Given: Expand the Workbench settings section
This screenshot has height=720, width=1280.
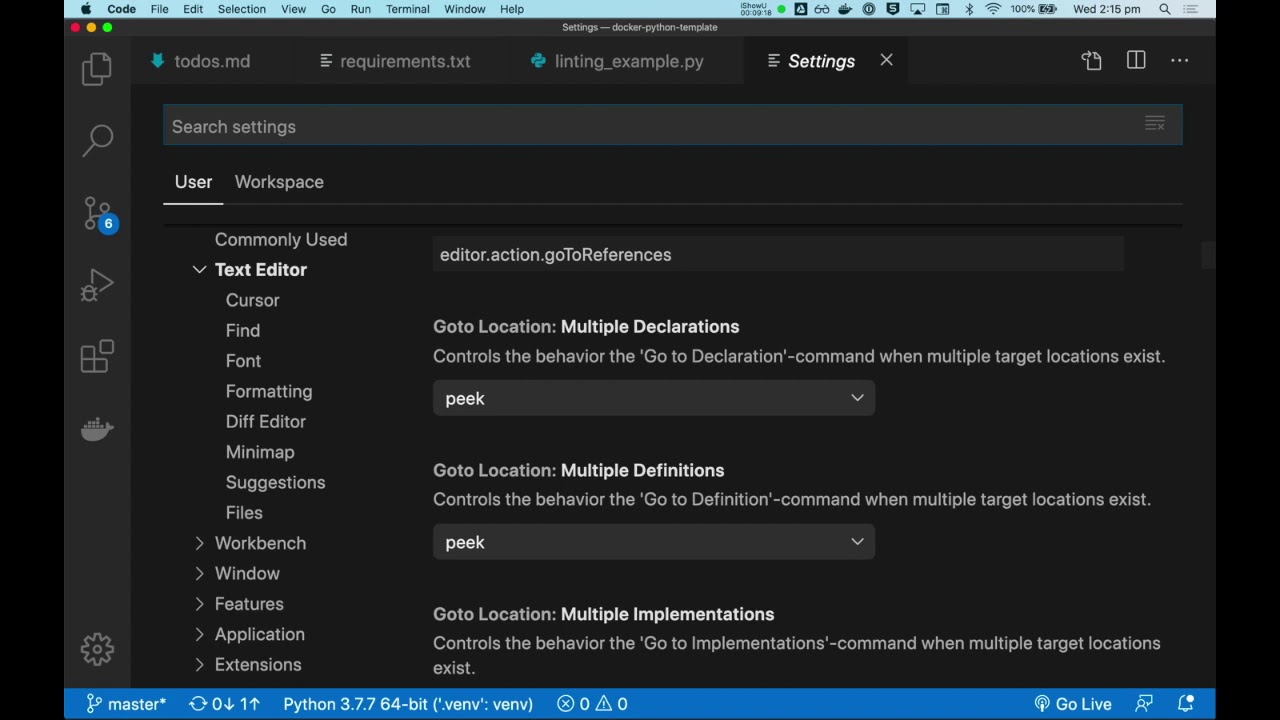Looking at the screenshot, I should [x=199, y=543].
